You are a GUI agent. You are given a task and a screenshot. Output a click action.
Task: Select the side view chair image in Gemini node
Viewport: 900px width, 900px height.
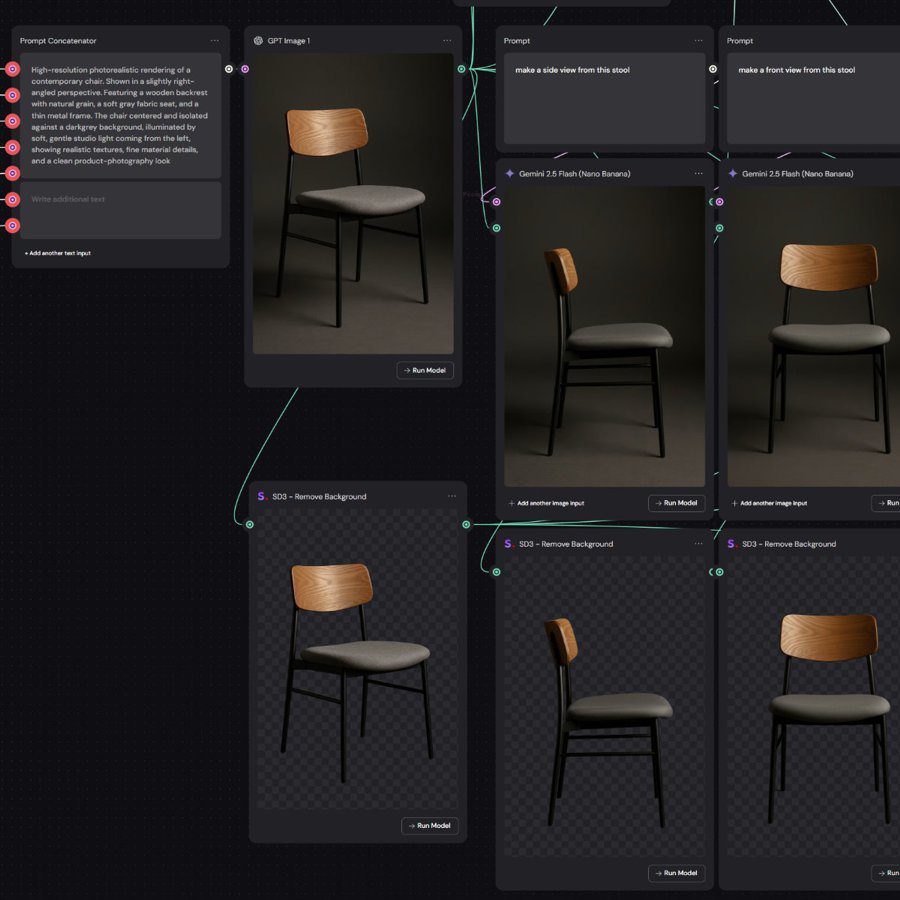(x=604, y=336)
